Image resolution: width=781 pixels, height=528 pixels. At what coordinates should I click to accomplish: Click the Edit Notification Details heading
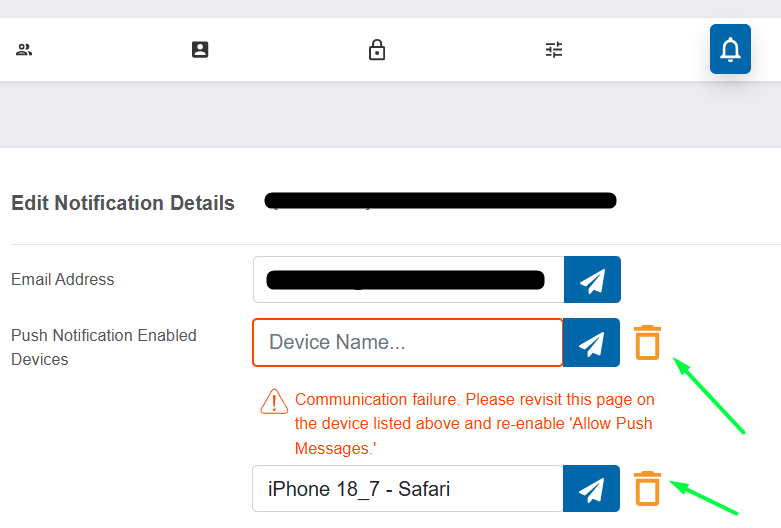[x=123, y=203]
